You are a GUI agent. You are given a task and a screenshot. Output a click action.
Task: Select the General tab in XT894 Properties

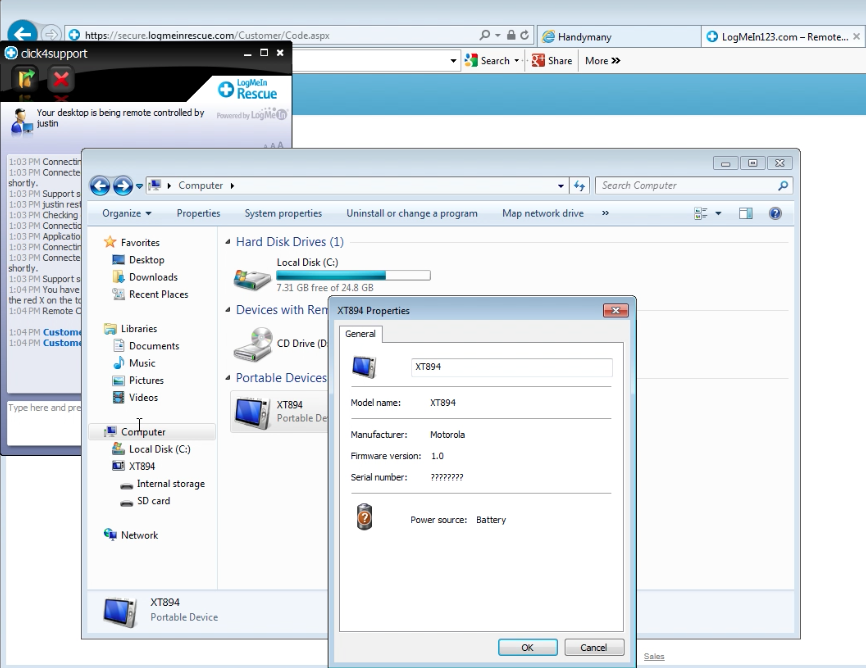coord(360,334)
